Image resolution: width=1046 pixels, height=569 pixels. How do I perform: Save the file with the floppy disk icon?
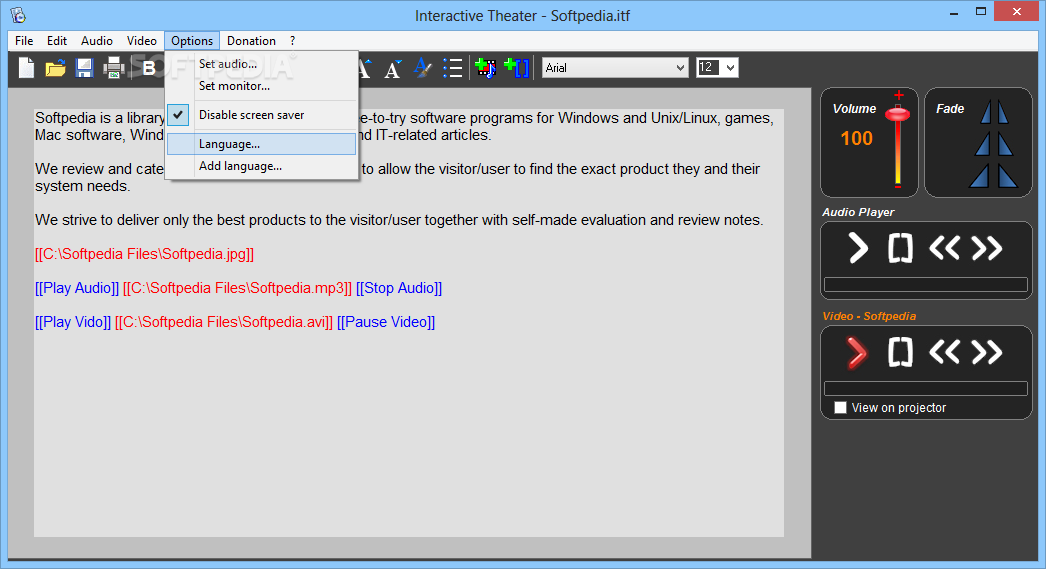pos(84,68)
